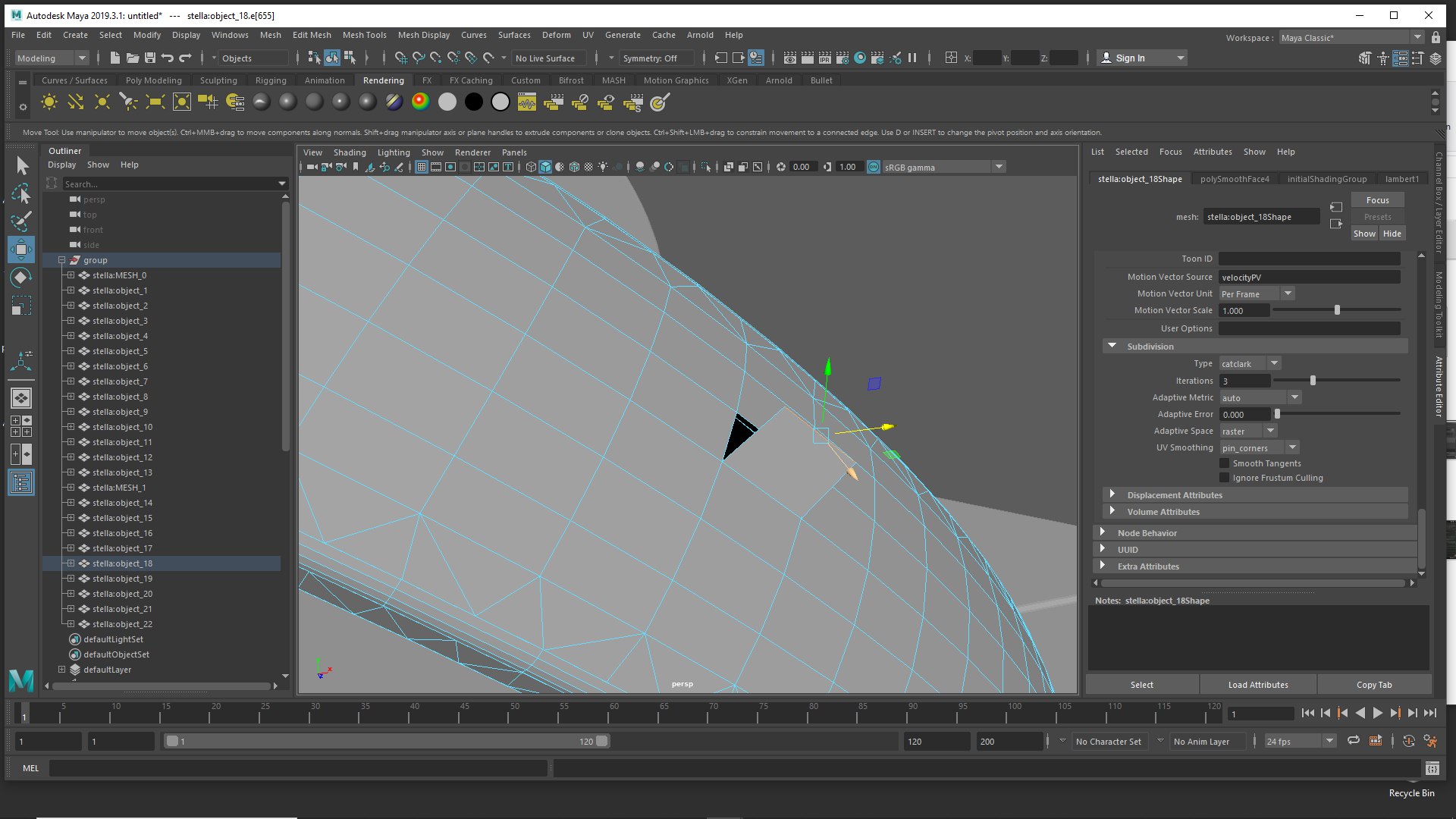Create a point light from Rendering shelf

pyautogui.click(x=102, y=102)
